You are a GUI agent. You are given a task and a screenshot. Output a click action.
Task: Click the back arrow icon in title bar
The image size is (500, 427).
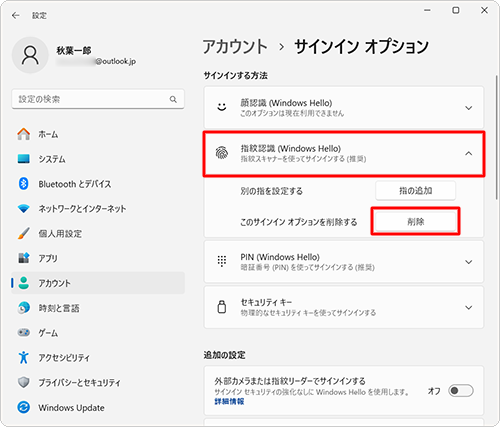[15, 15]
